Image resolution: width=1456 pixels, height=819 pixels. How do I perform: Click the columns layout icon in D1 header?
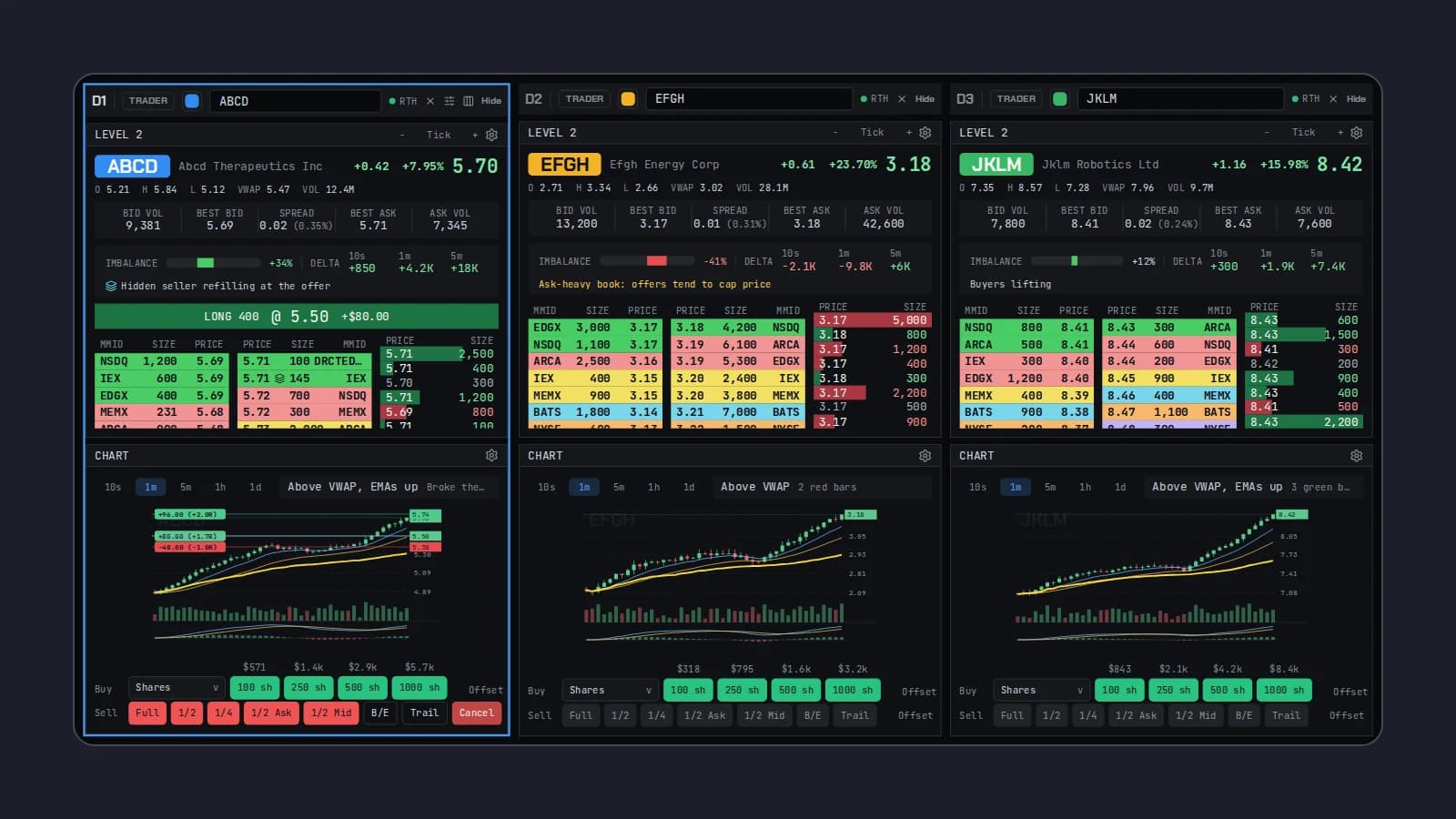point(468,101)
